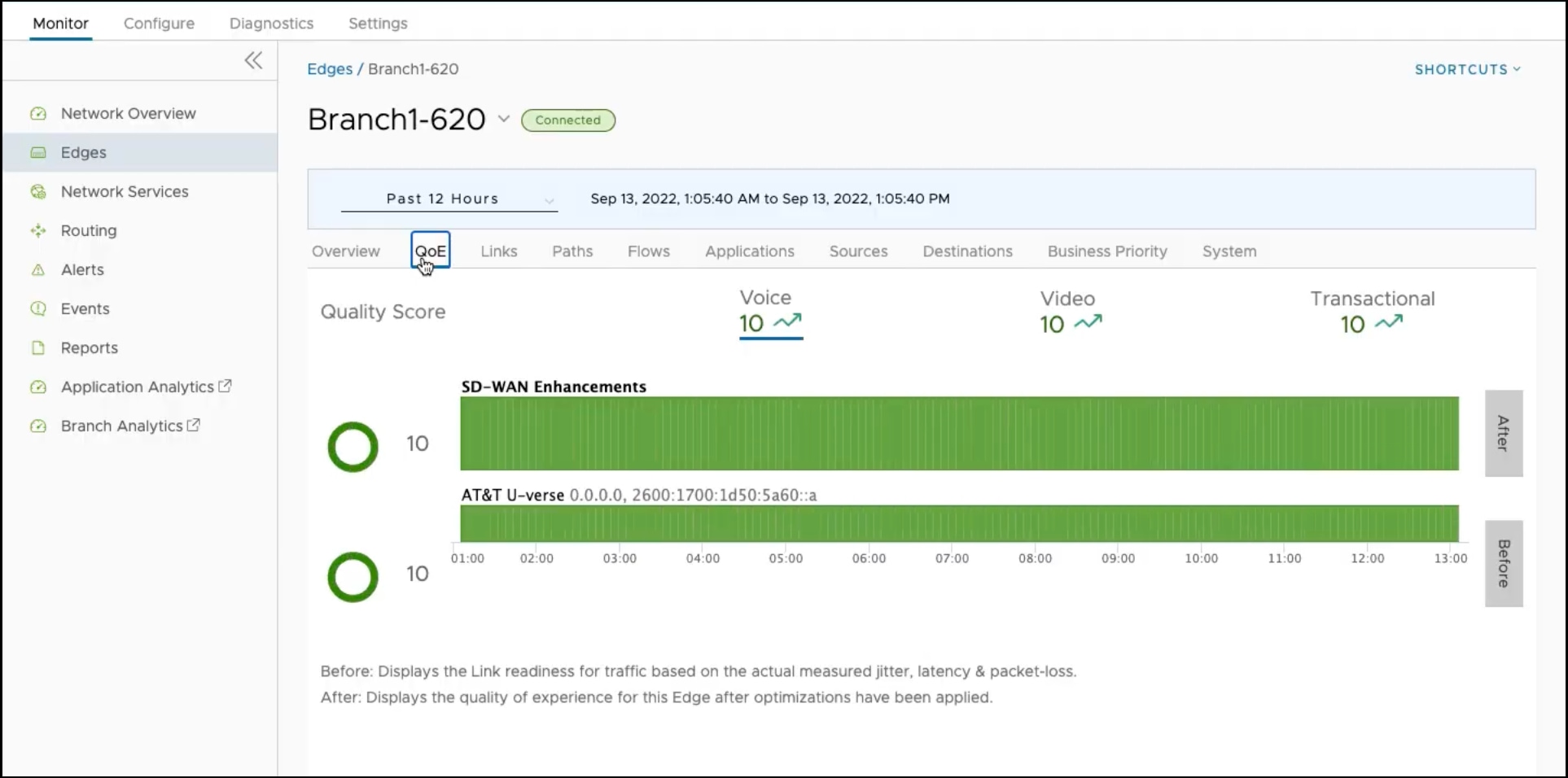Click the Events icon
This screenshot has height=778, width=1568.
38,308
